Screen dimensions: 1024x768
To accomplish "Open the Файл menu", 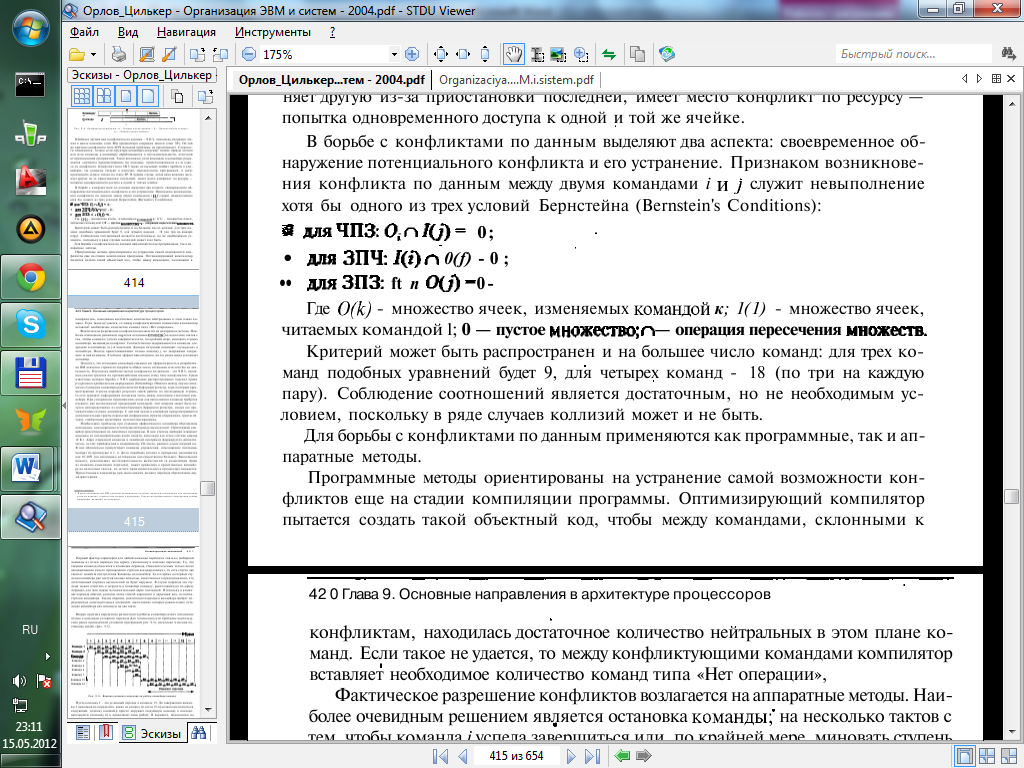I will coord(84,32).
